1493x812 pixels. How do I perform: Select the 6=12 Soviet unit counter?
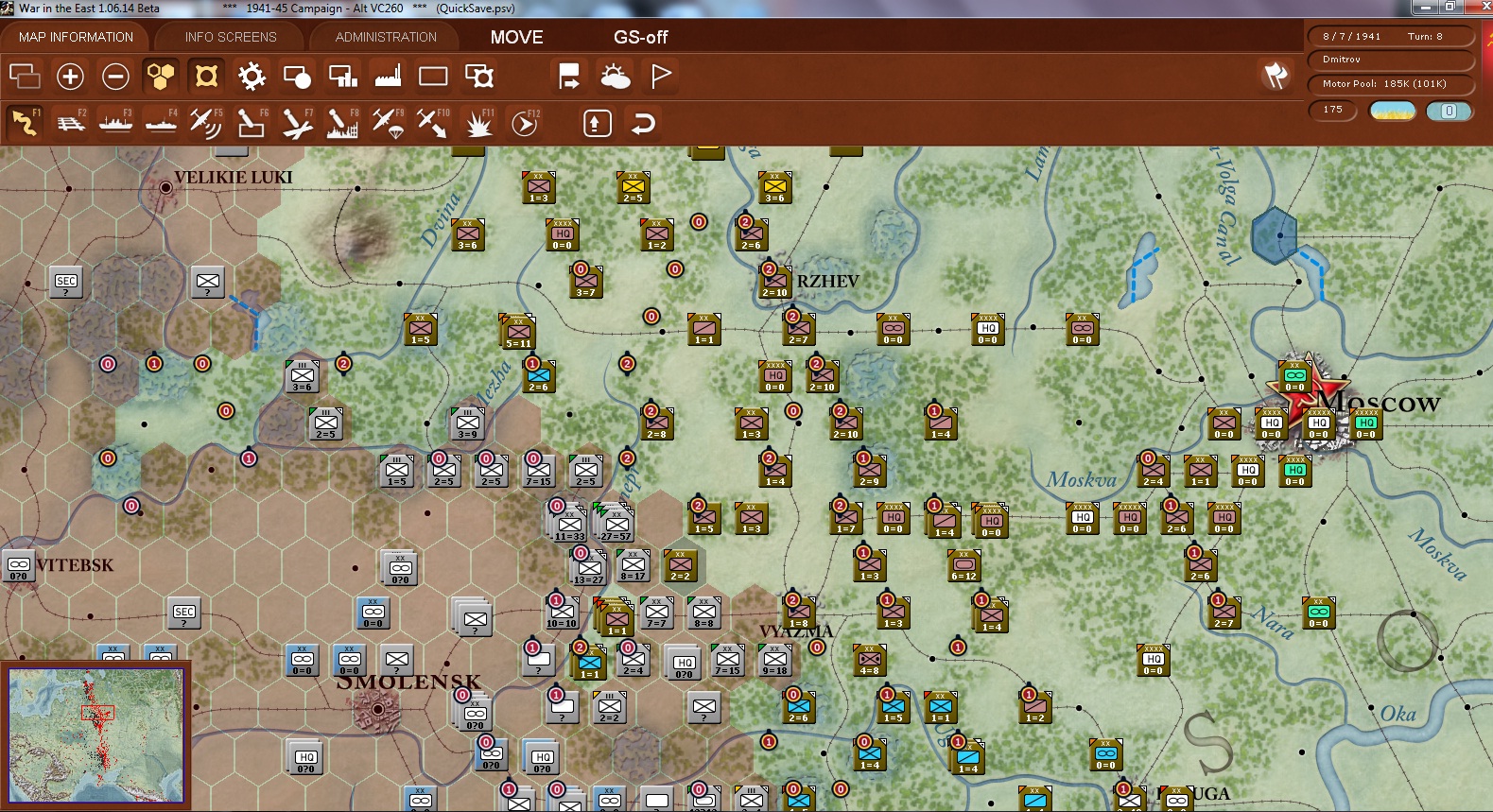tap(964, 564)
